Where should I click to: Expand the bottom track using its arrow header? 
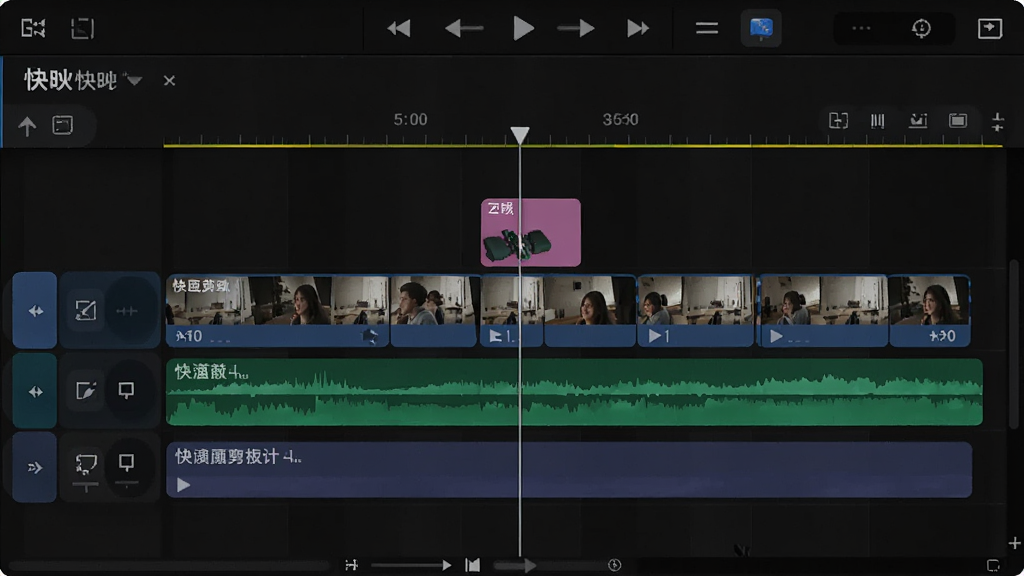coord(35,468)
